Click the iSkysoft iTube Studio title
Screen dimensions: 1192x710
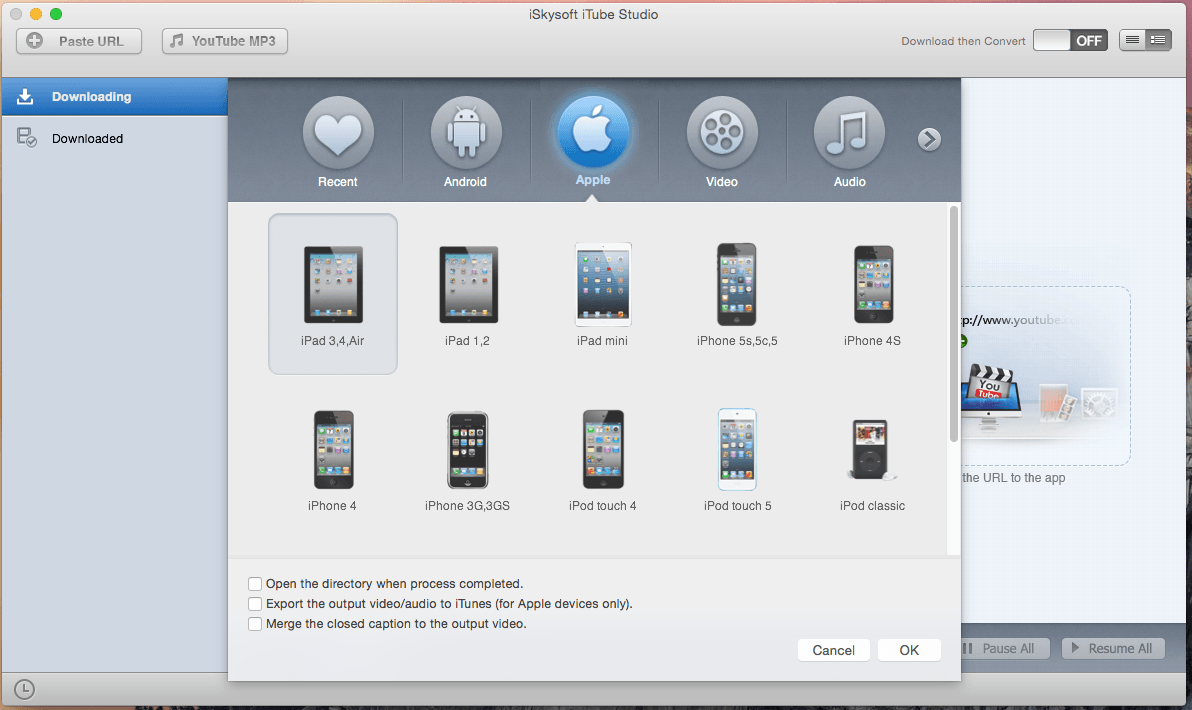[594, 14]
